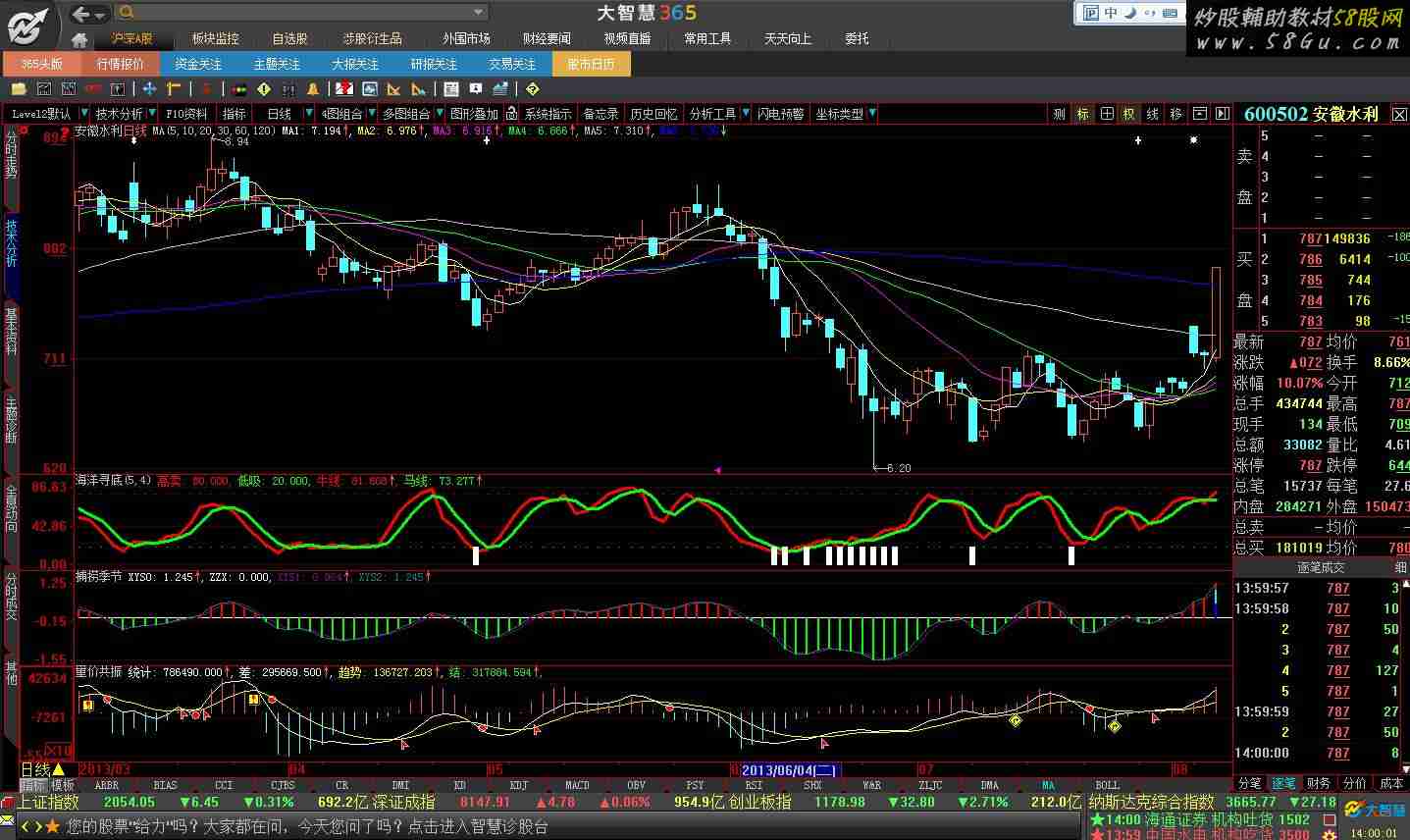Open the 日线 period dropdown arrow

pos(309,114)
